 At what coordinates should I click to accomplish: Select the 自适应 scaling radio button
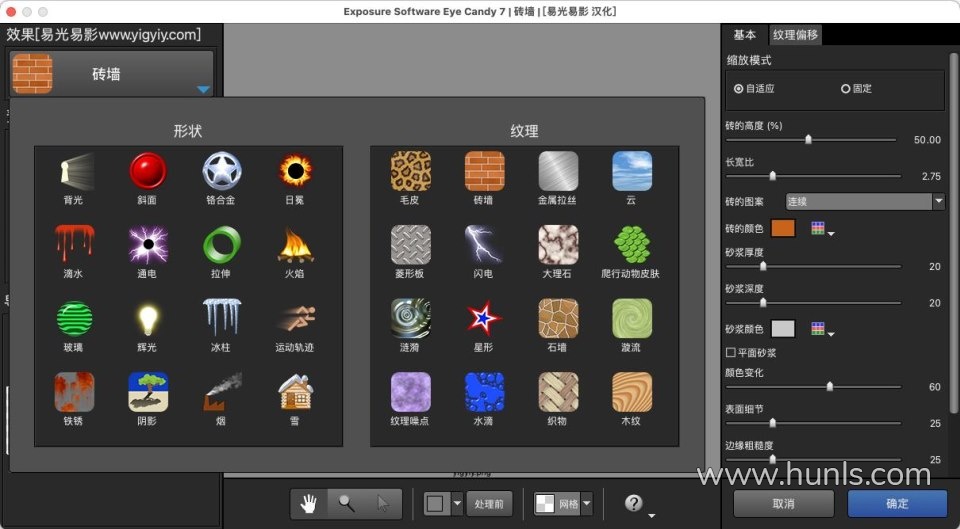[x=739, y=89]
